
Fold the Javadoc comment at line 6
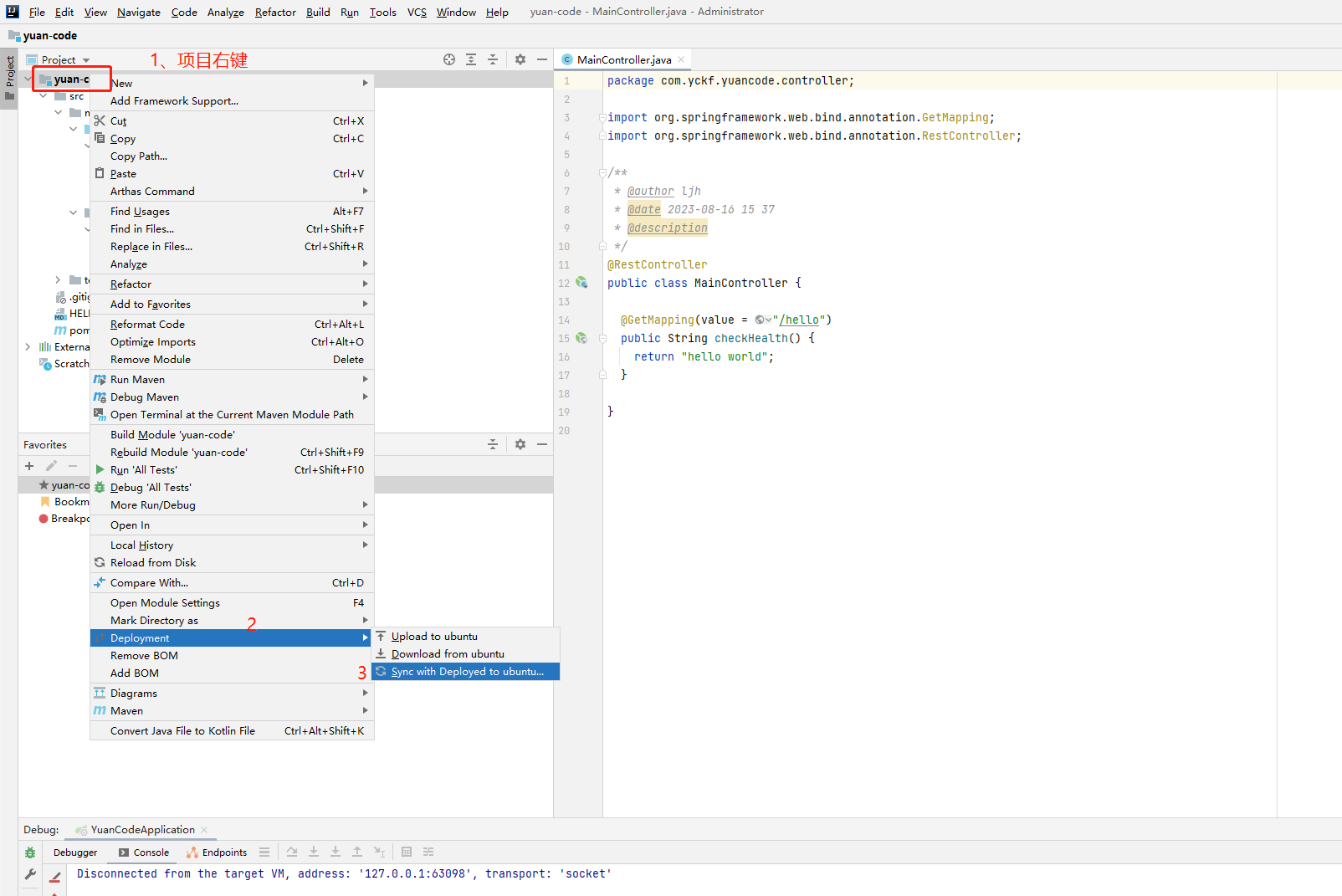pos(602,173)
